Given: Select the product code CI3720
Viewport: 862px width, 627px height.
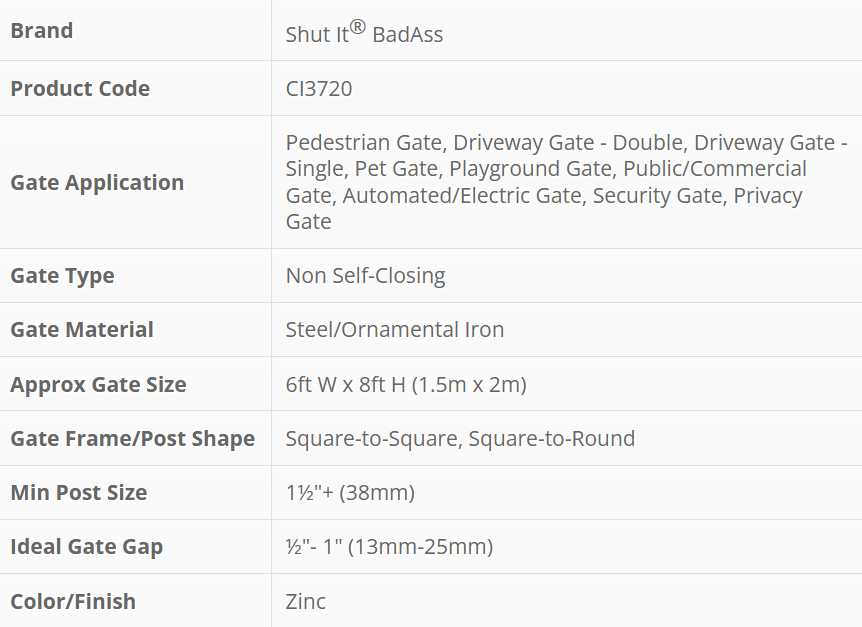Looking at the screenshot, I should click(x=319, y=89).
